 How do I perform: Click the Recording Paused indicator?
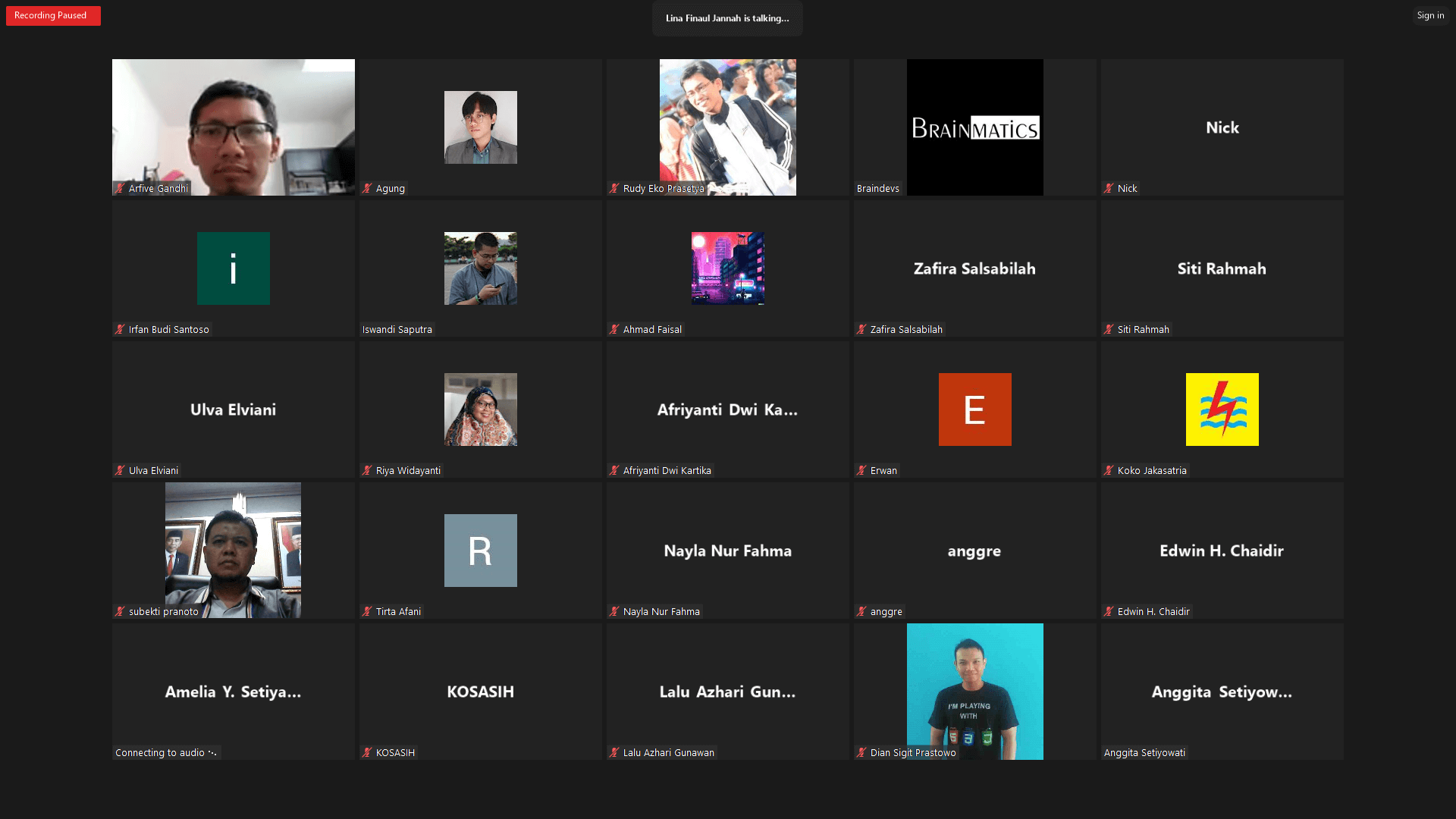pyautogui.click(x=53, y=16)
